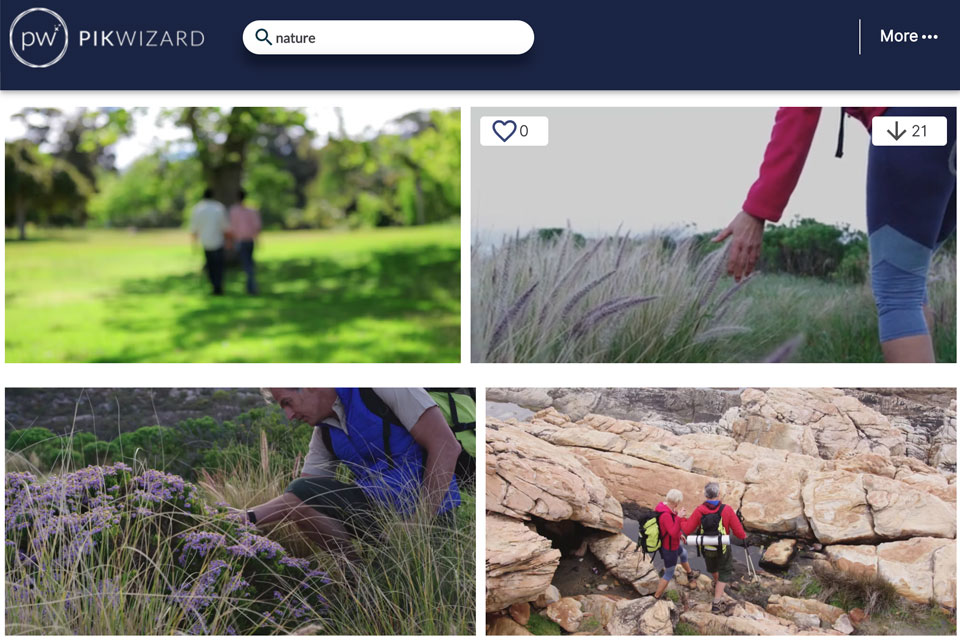Click the like count showing 0
Viewport: 960px width, 640px height.
click(x=523, y=131)
